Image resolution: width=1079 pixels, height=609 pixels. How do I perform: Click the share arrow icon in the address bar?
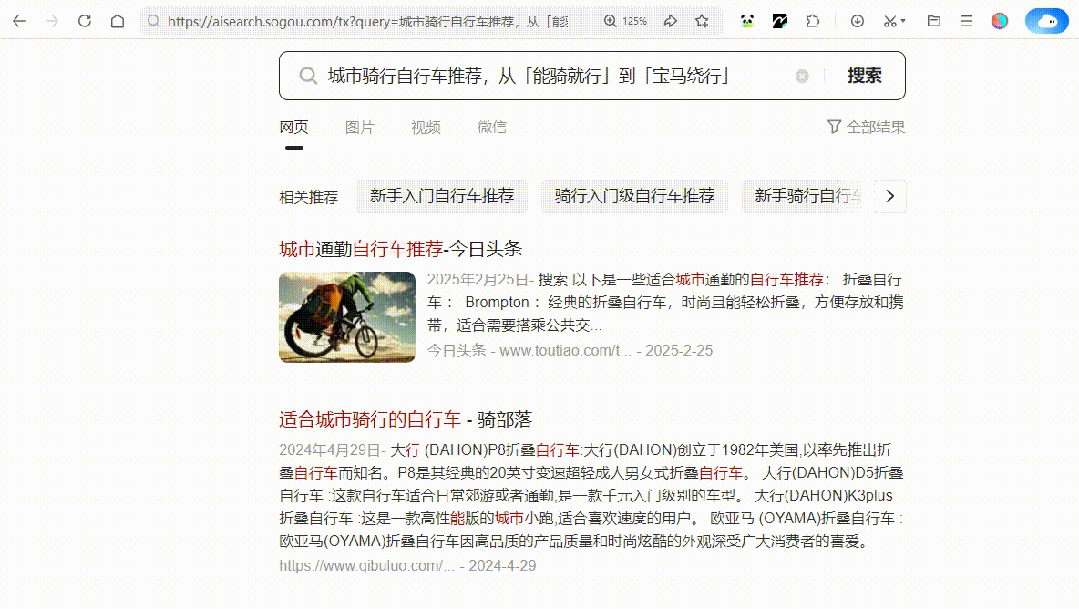click(x=670, y=21)
